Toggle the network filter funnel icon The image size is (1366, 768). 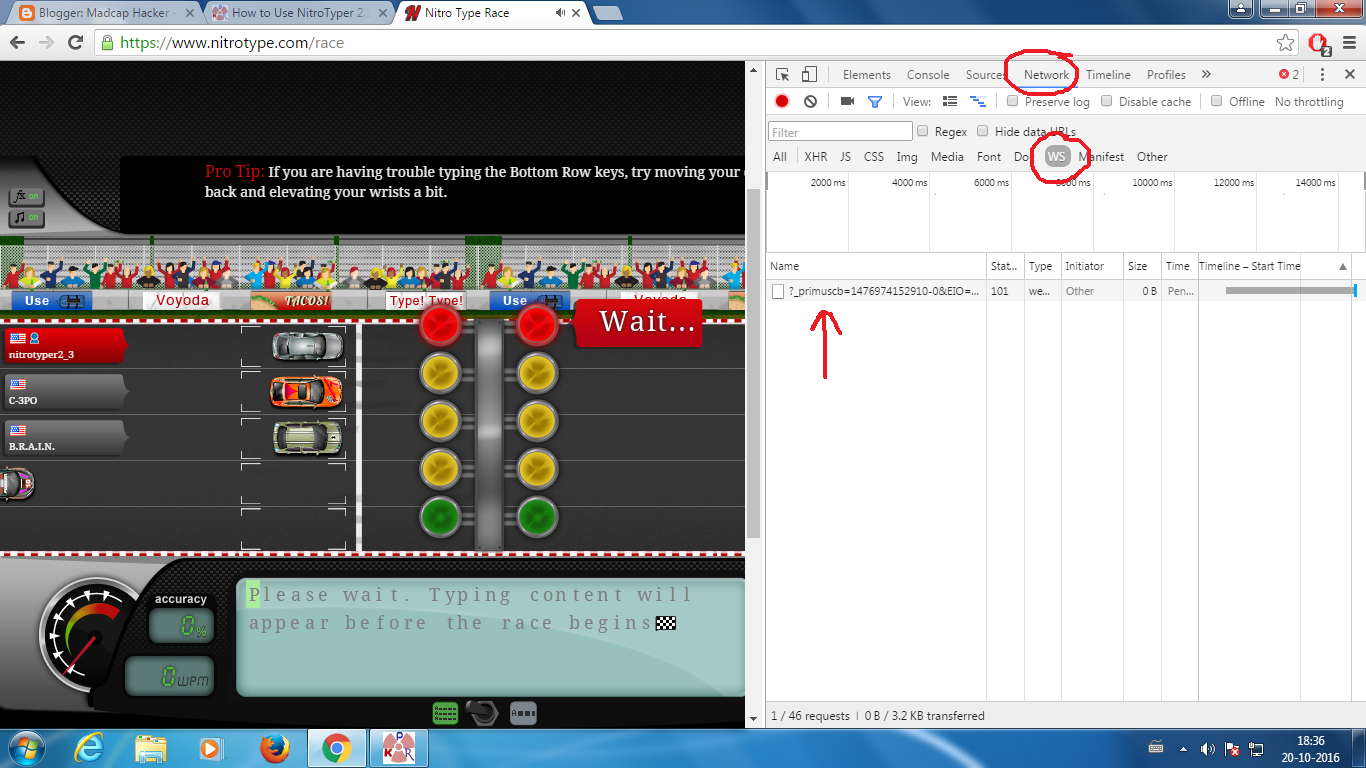tap(875, 101)
